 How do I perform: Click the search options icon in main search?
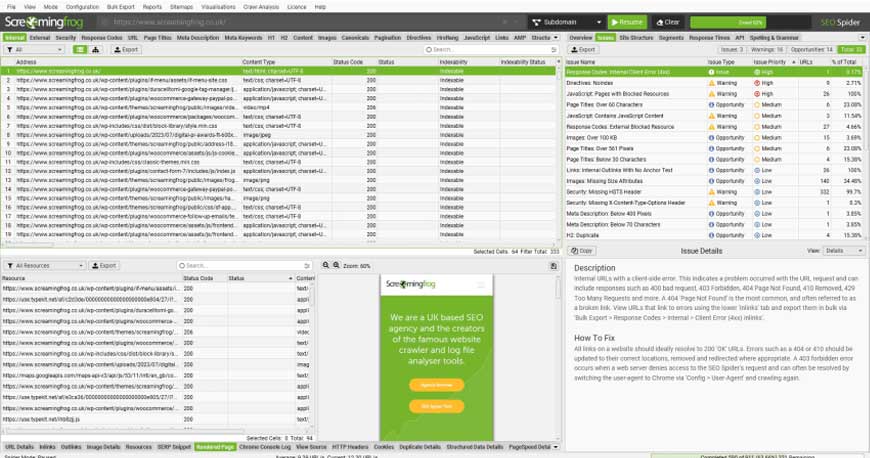click(x=554, y=49)
